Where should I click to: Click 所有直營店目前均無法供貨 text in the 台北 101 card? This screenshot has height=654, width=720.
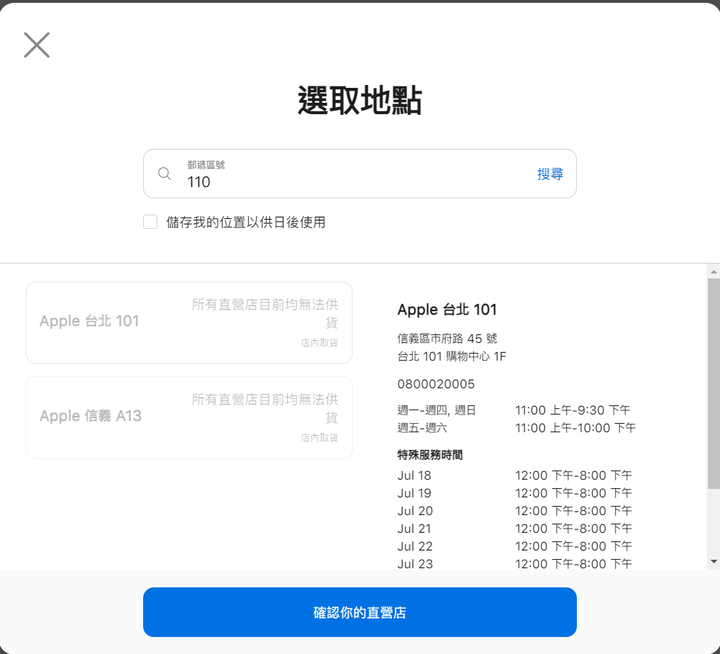[x=265, y=313]
